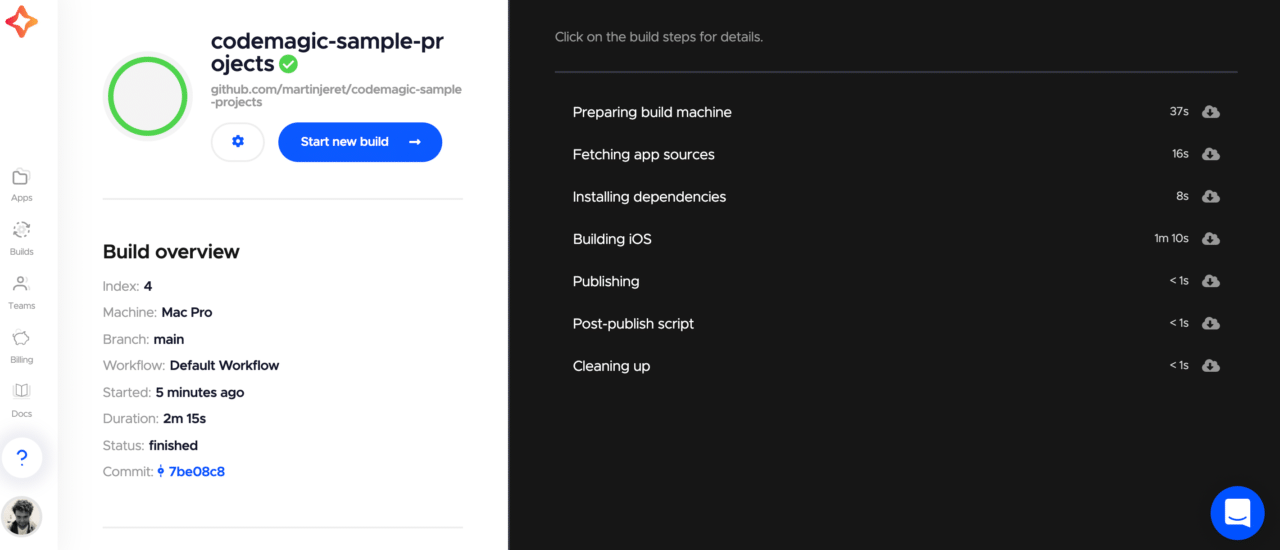The width and height of the screenshot is (1280, 550).
Task: Download the Building iOS log
Action: click(1210, 239)
